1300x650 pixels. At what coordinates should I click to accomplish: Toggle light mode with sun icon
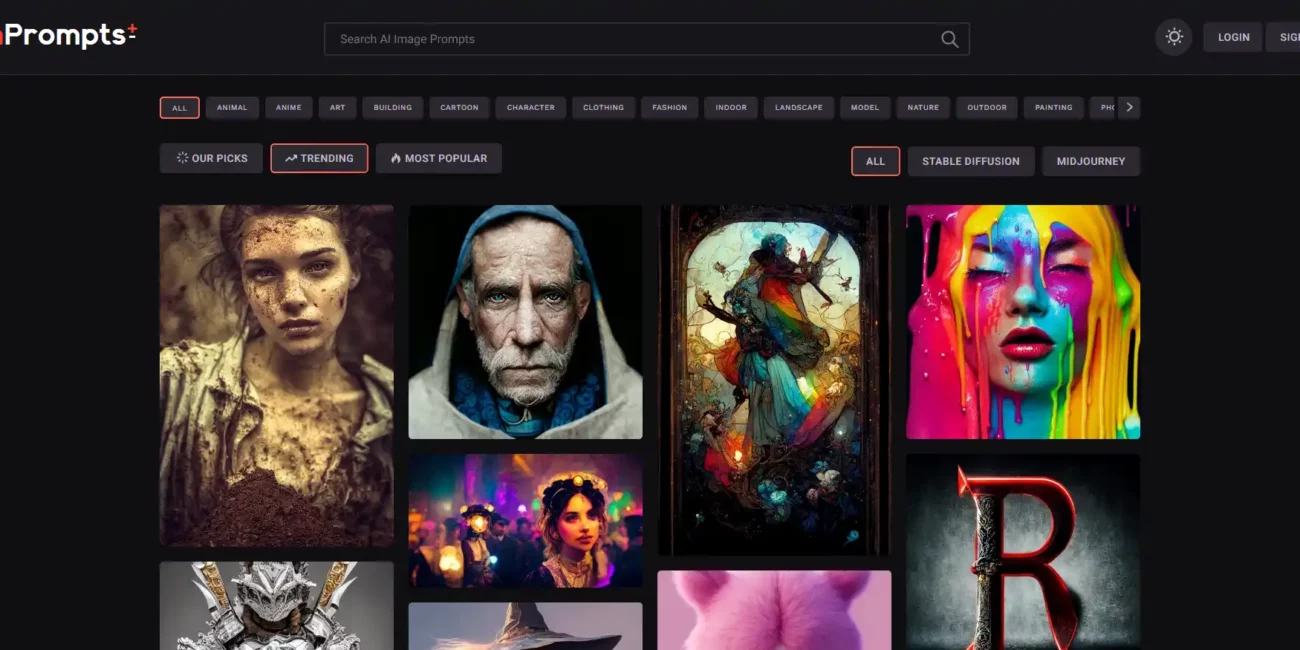1174,37
